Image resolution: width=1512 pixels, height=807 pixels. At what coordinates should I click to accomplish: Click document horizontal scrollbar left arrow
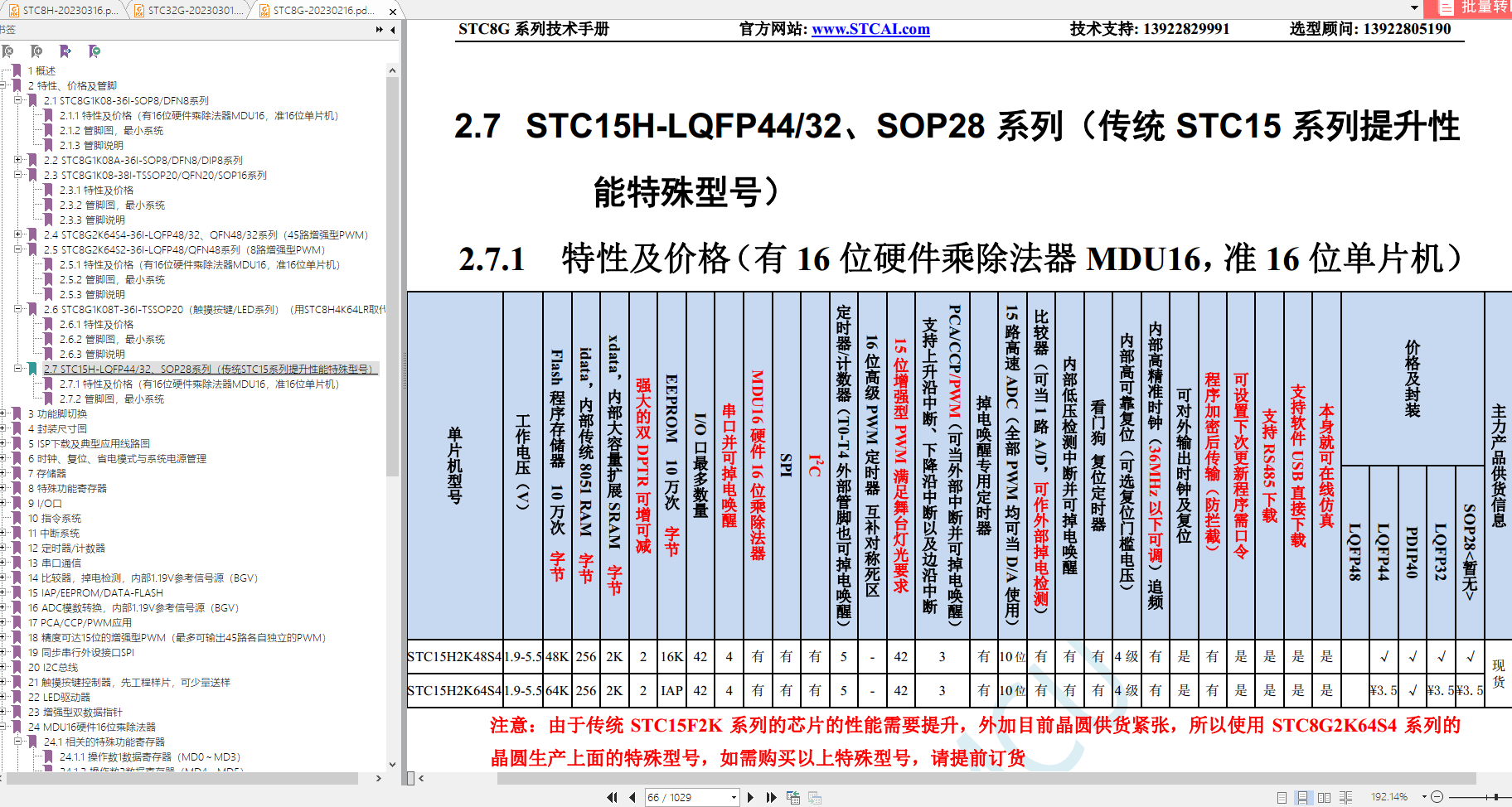pos(421,778)
